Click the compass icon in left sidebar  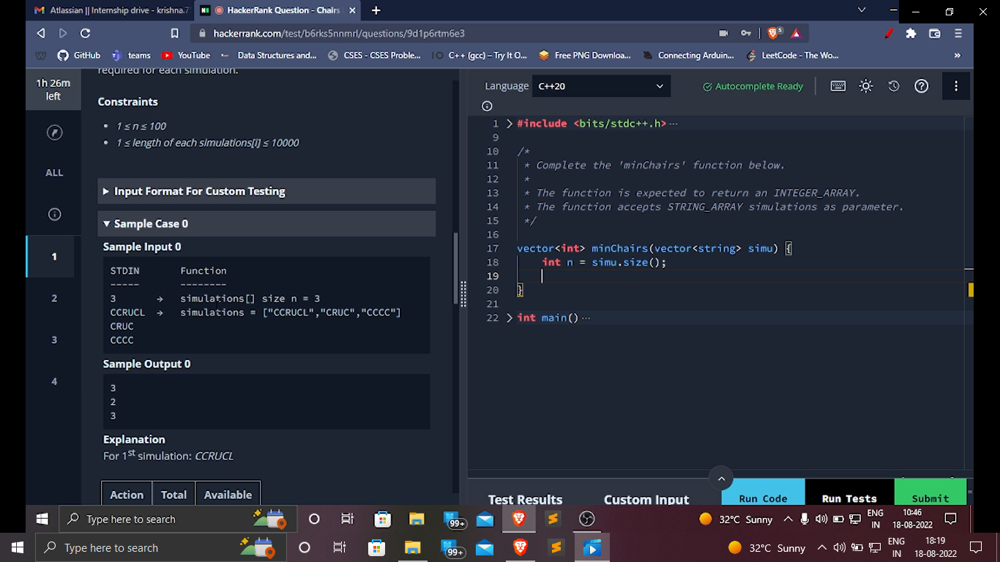point(54,133)
